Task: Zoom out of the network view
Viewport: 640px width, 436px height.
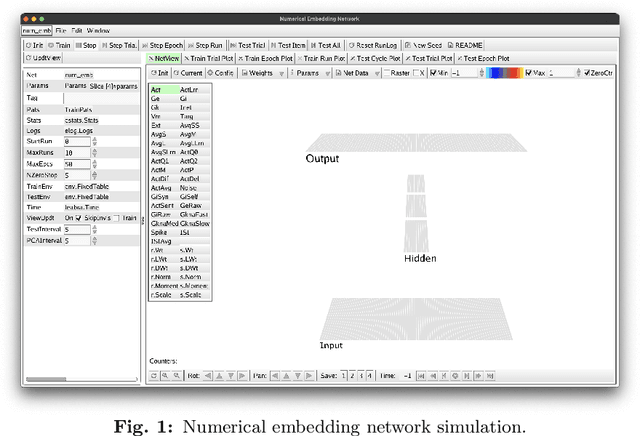Action: 176,376
